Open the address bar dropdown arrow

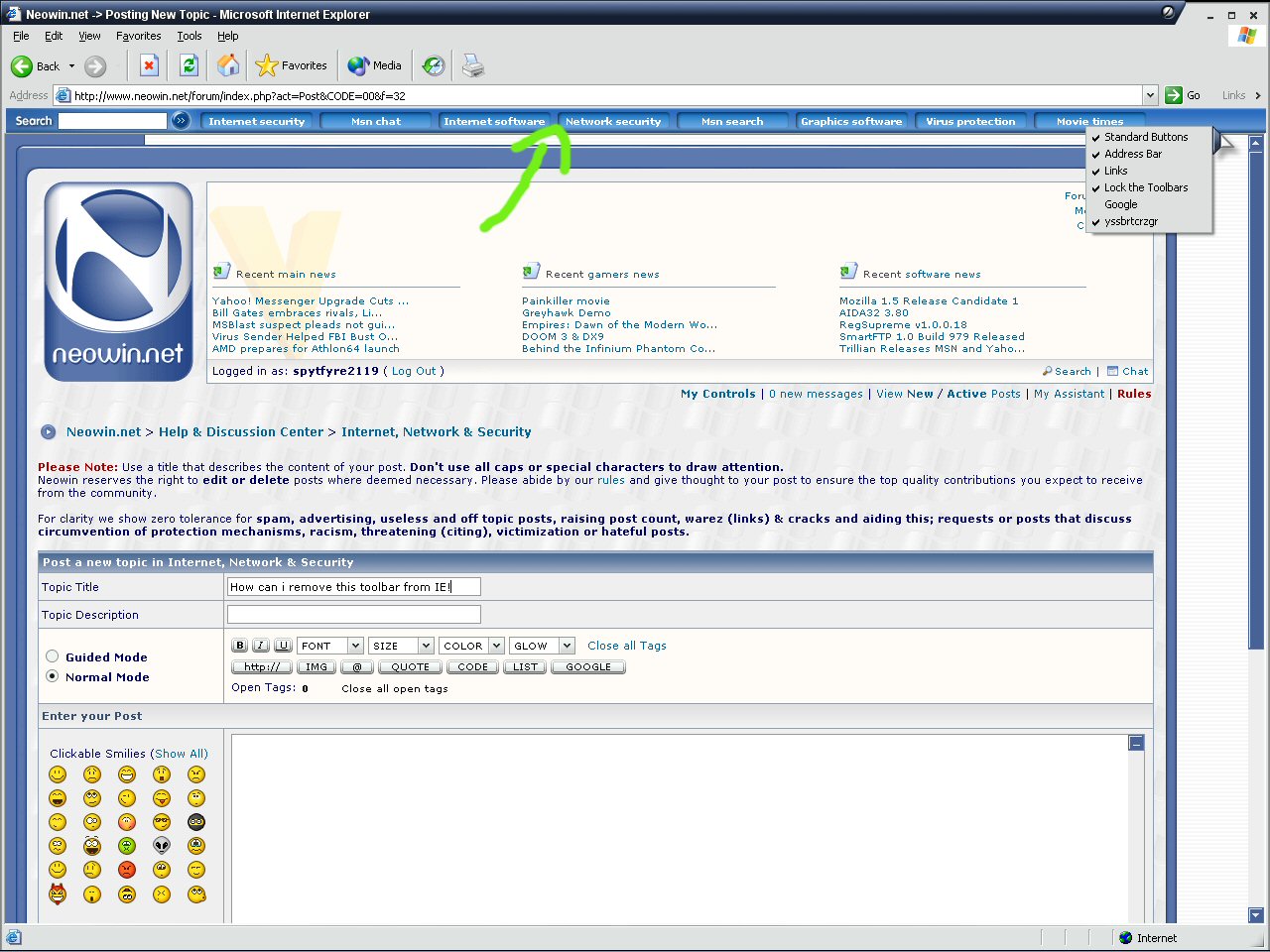pos(1151,96)
